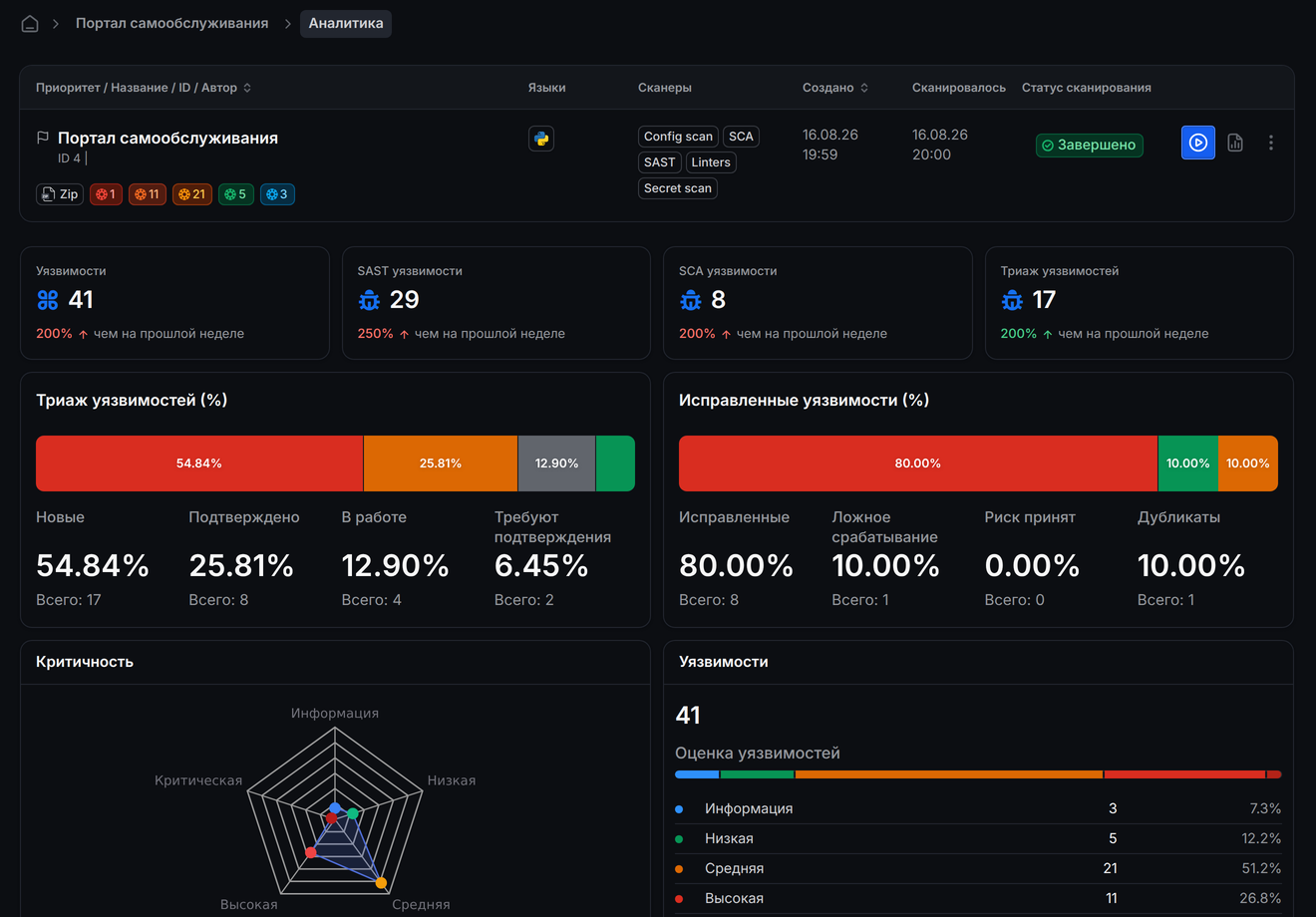
Task: Click the gray 12.90% triage bar segment
Action: (556, 463)
